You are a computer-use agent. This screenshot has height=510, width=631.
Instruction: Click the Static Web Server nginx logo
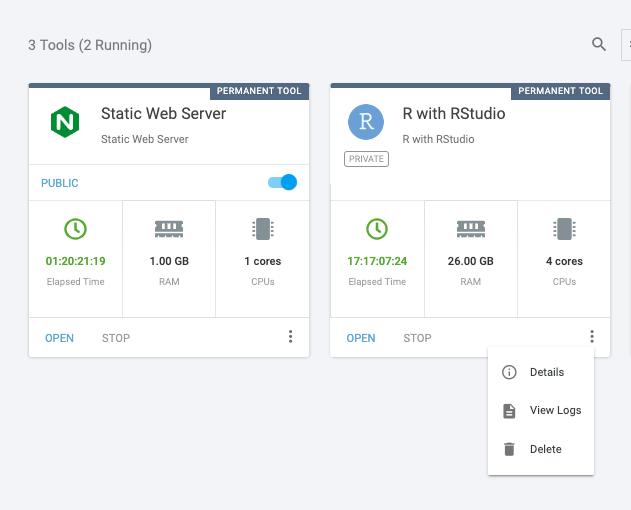click(65, 122)
